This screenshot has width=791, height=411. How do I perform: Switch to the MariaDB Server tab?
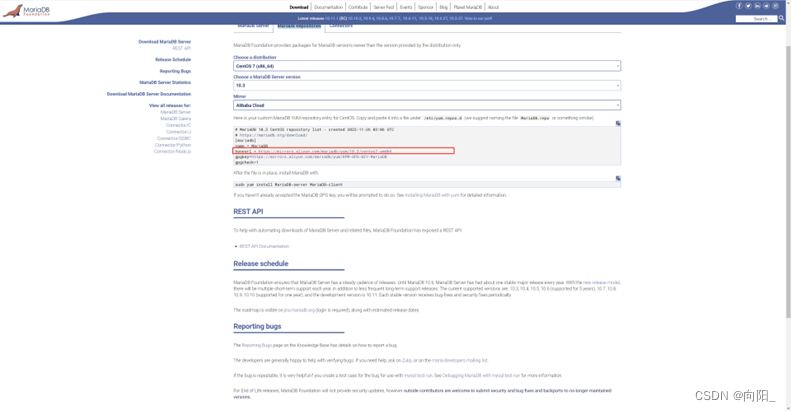(x=253, y=26)
